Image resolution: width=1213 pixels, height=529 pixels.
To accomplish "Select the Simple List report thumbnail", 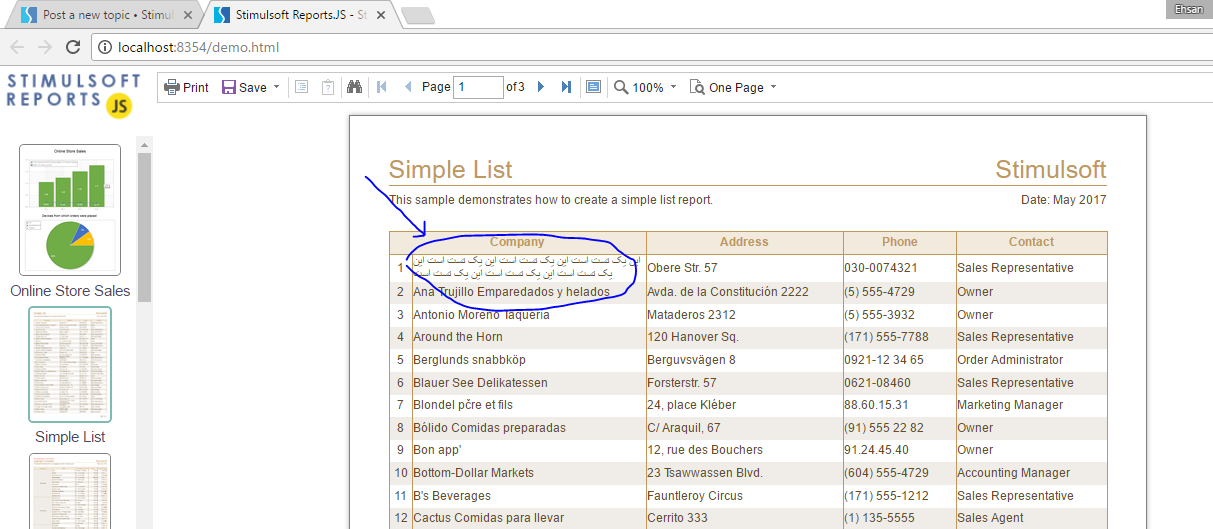I will click(x=70, y=365).
